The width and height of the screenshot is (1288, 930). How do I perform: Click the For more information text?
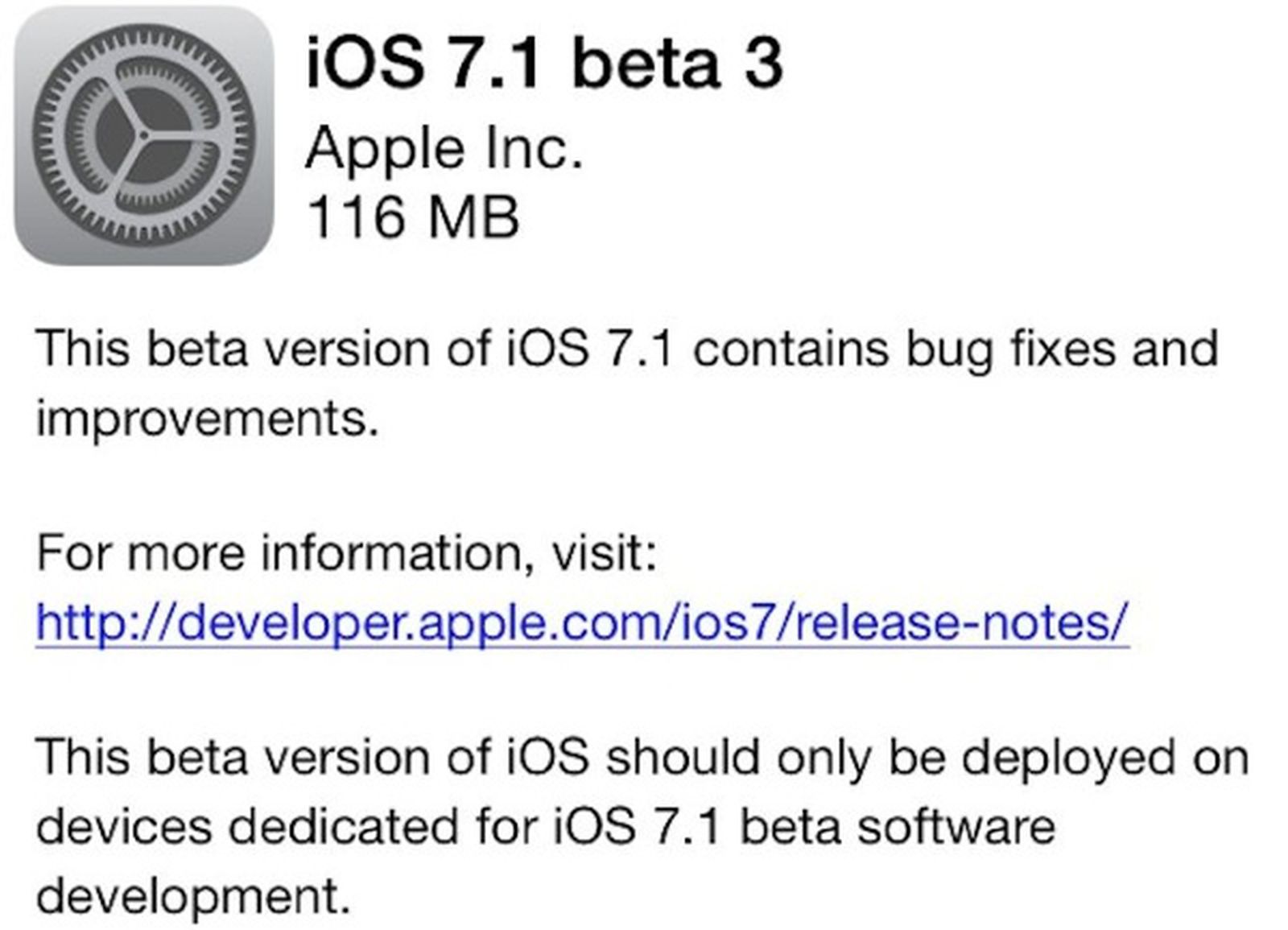[x=346, y=552]
